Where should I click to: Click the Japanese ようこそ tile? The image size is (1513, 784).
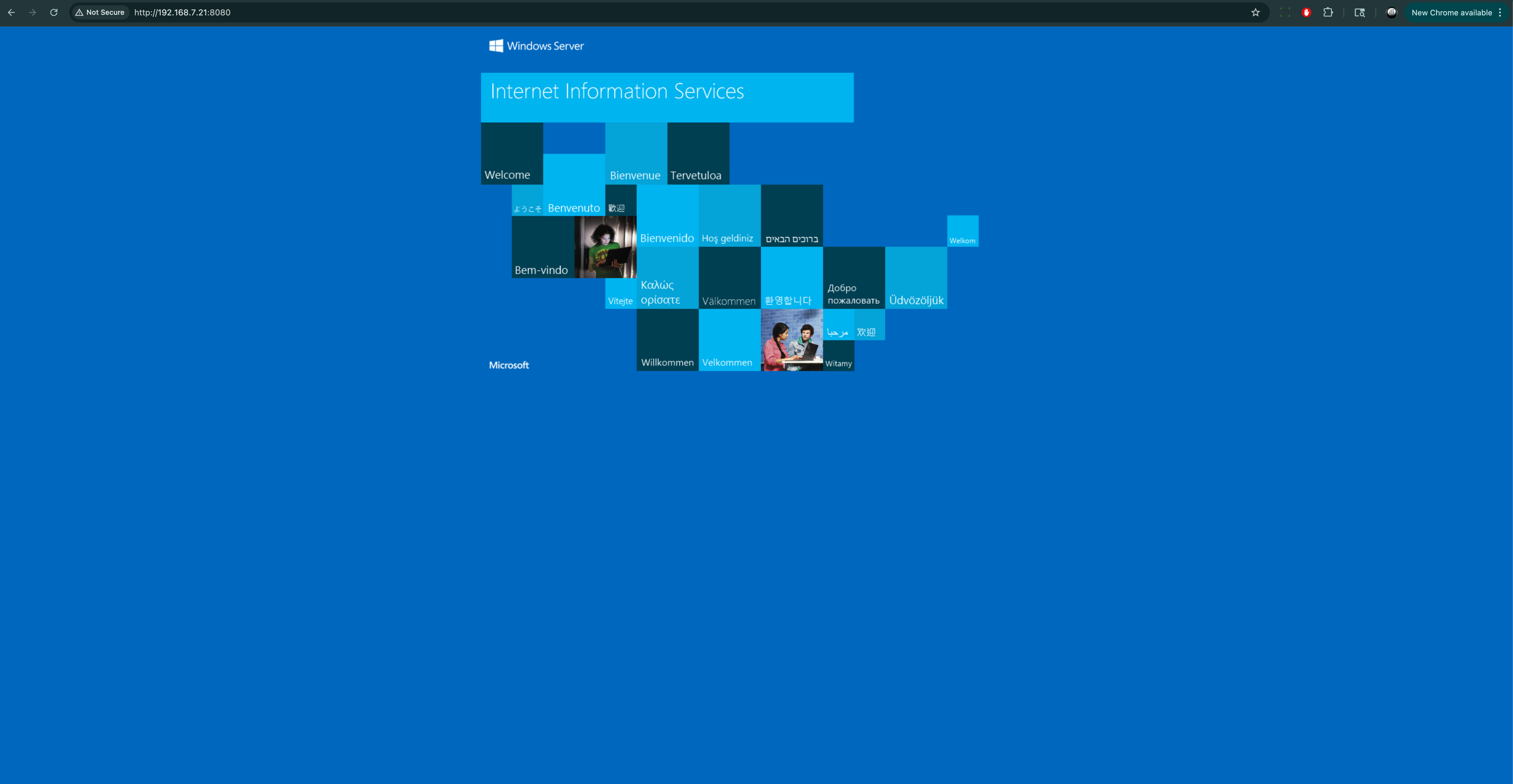coord(528,200)
